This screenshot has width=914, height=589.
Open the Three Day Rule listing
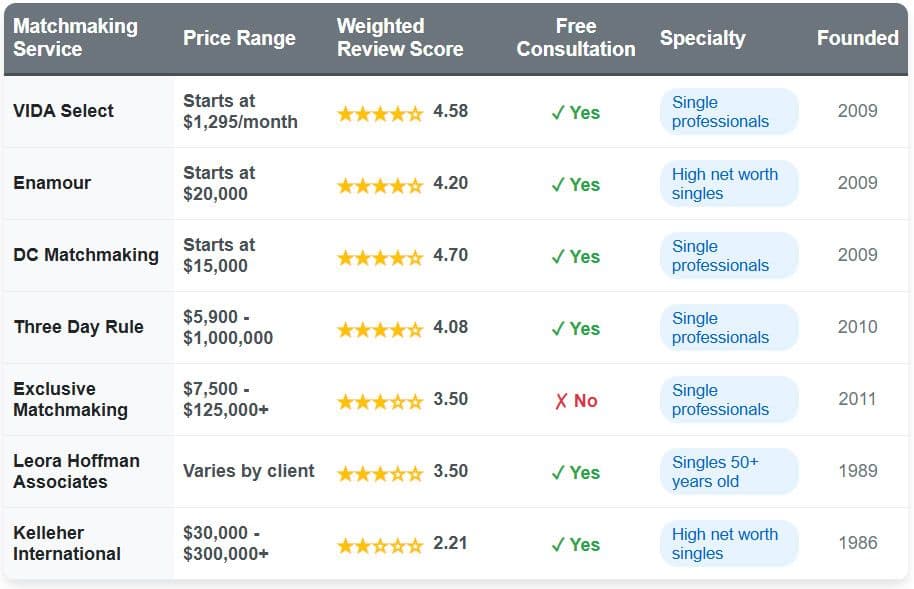pos(78,327)
